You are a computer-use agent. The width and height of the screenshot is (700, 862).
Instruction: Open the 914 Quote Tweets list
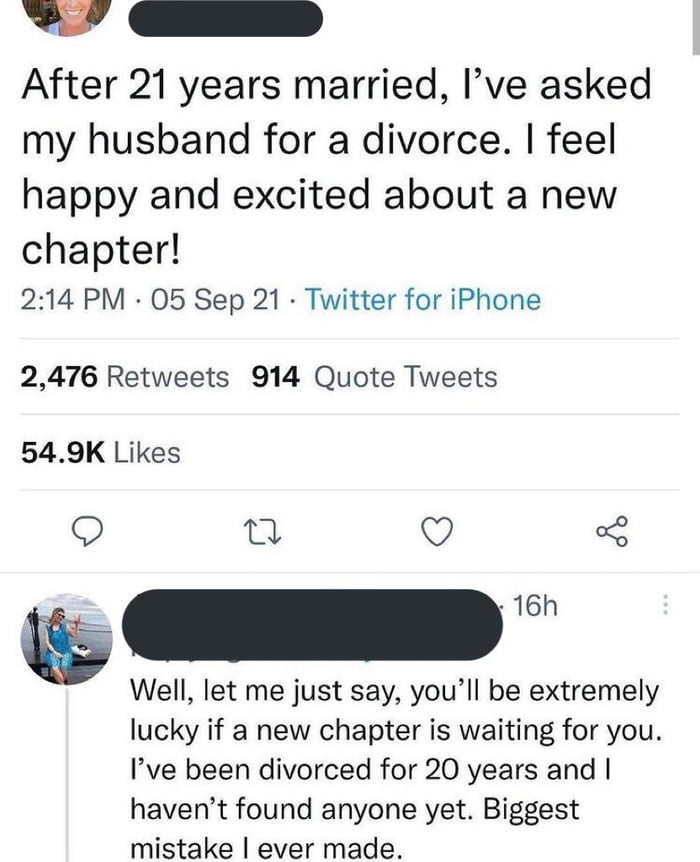coord(374,377)
